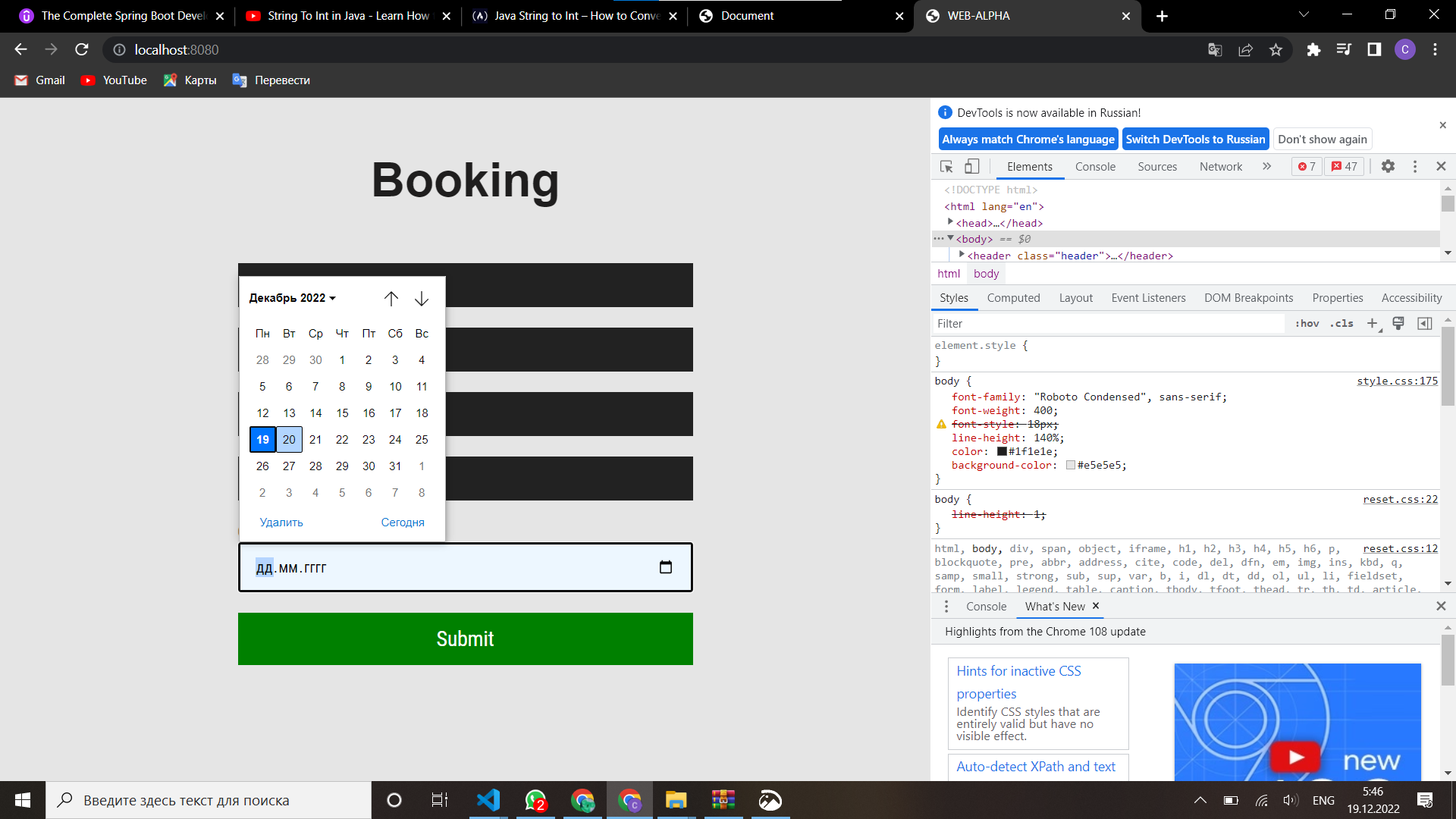The image size is (1456, 819).
Task: Go to previous month with up arrow
Action: pyautogui.click(x=391, y=299)
